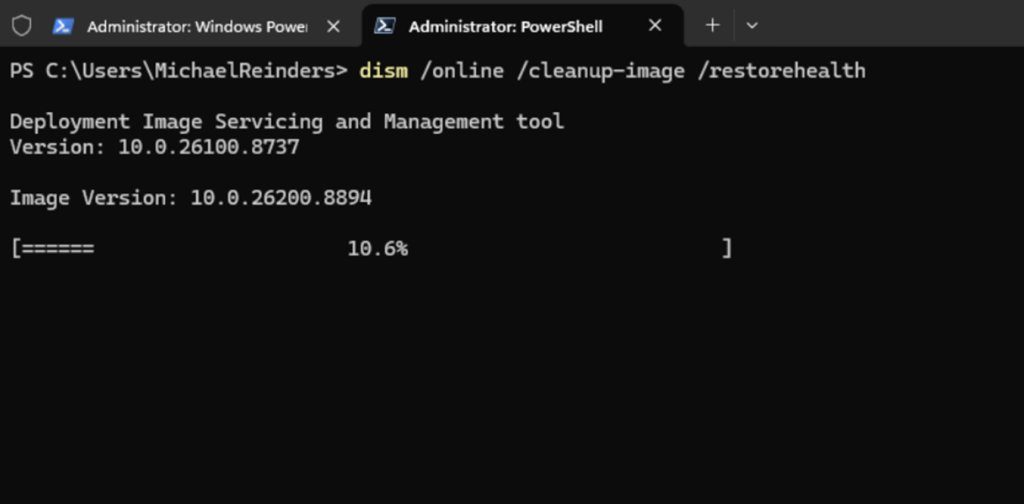The width and height of the screenshot is (1024, 504).
Task: Select the Administrator: PowerShell tab
Action: [522, 26]
